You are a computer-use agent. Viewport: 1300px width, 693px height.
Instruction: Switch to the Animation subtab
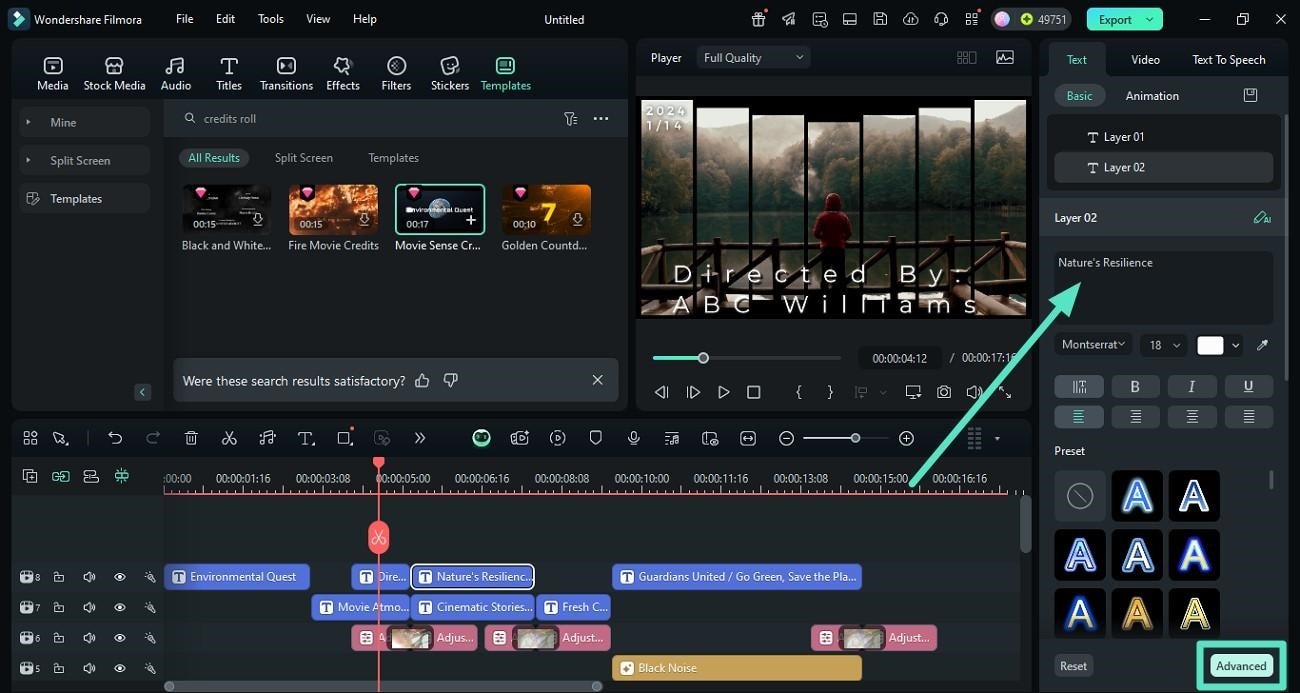(x=1152, y=96)
